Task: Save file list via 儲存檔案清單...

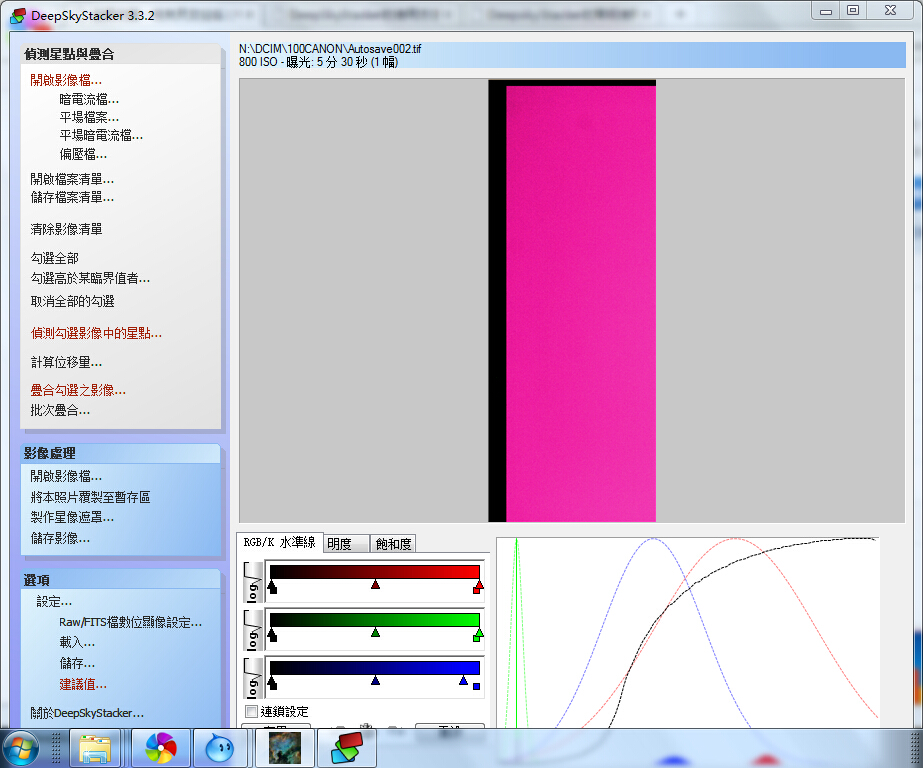Action: point(72,197)
